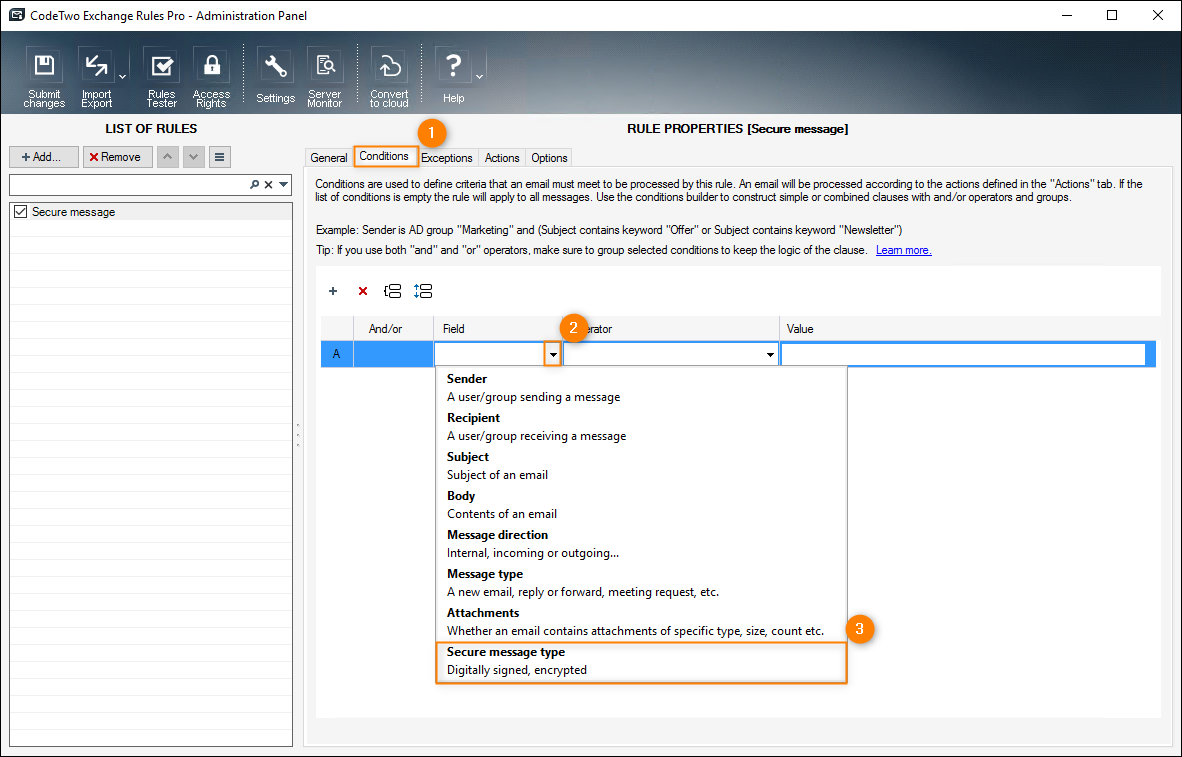Viewport: 1182px width, 757px height.
Task: Open the Server Monitor
Action: click(x=325, y=78)
